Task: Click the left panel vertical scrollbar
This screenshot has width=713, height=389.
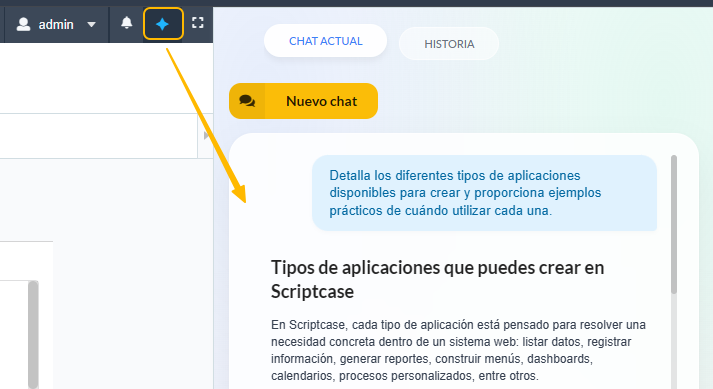Action: (33, 334)
